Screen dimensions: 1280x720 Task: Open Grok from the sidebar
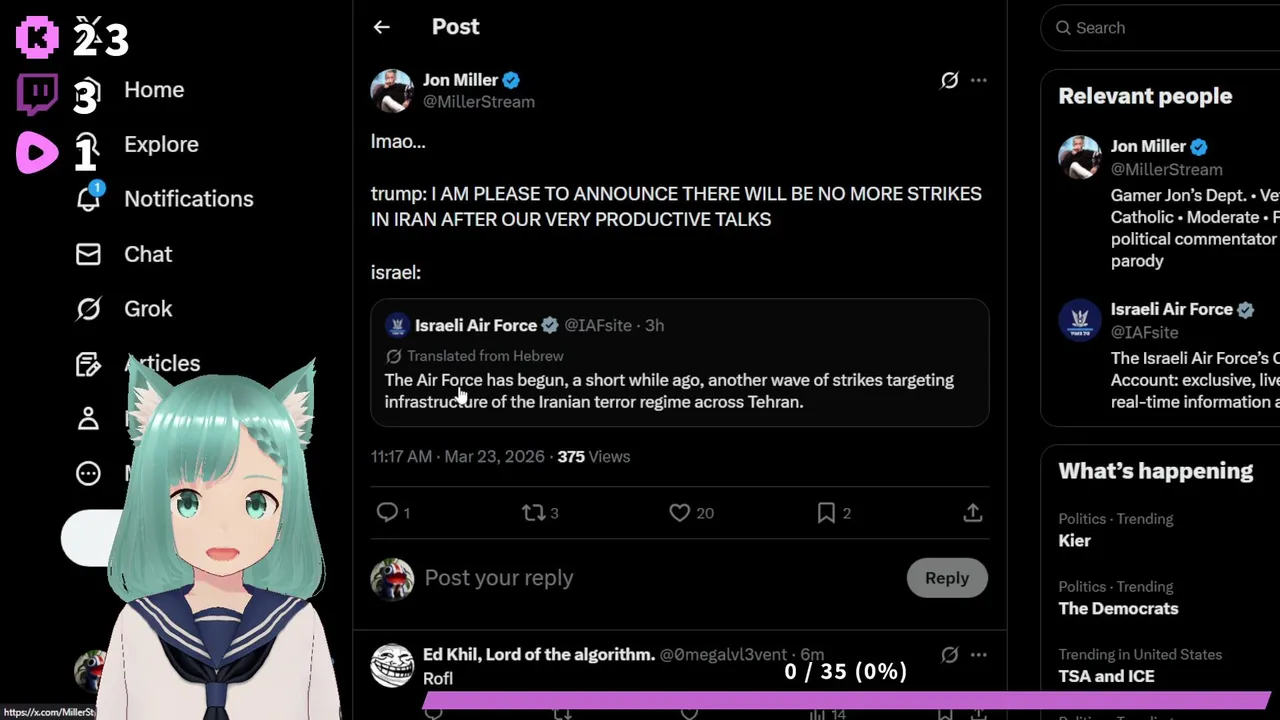tap(147, 309)
